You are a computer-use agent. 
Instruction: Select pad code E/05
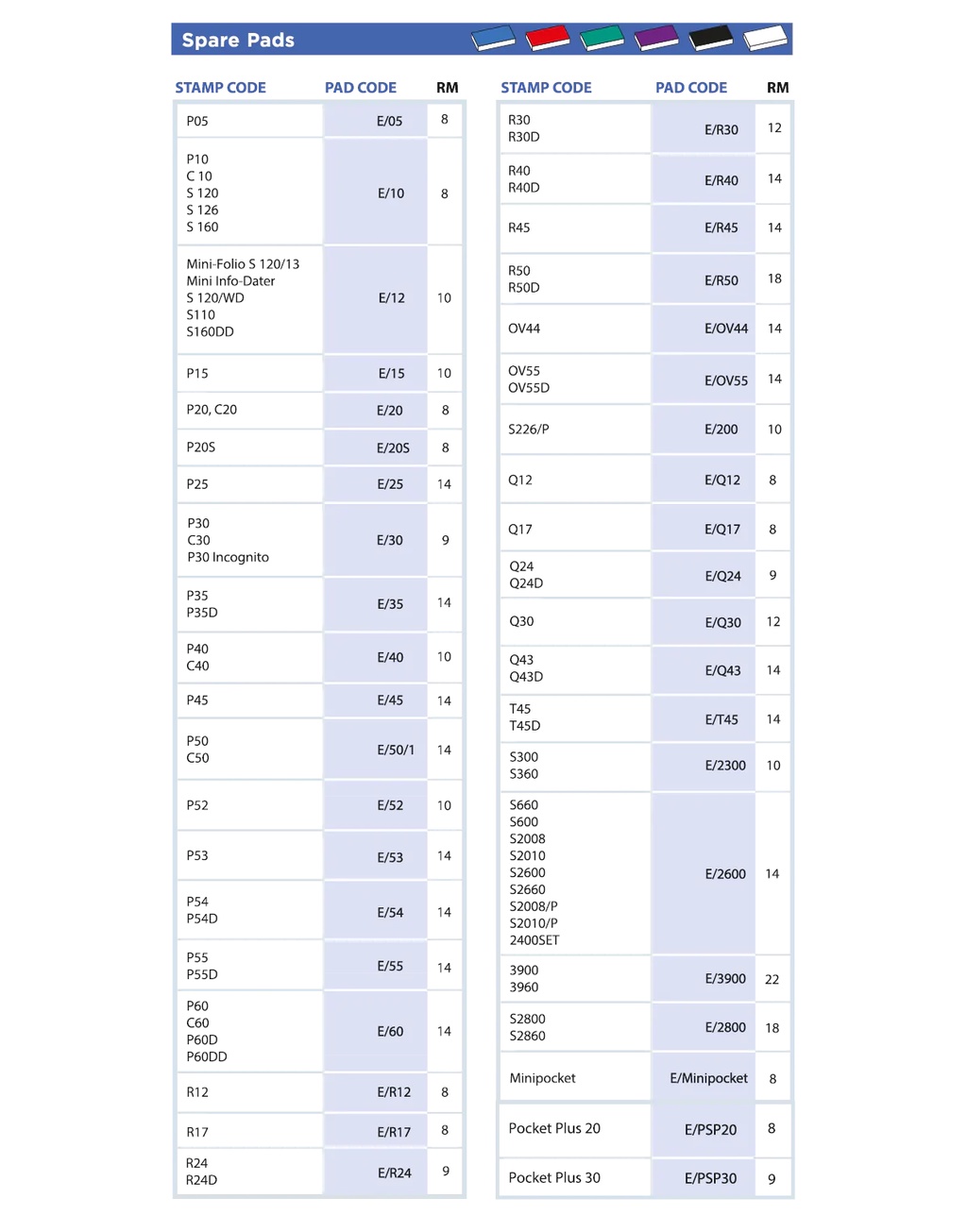(x=389, y=121)
